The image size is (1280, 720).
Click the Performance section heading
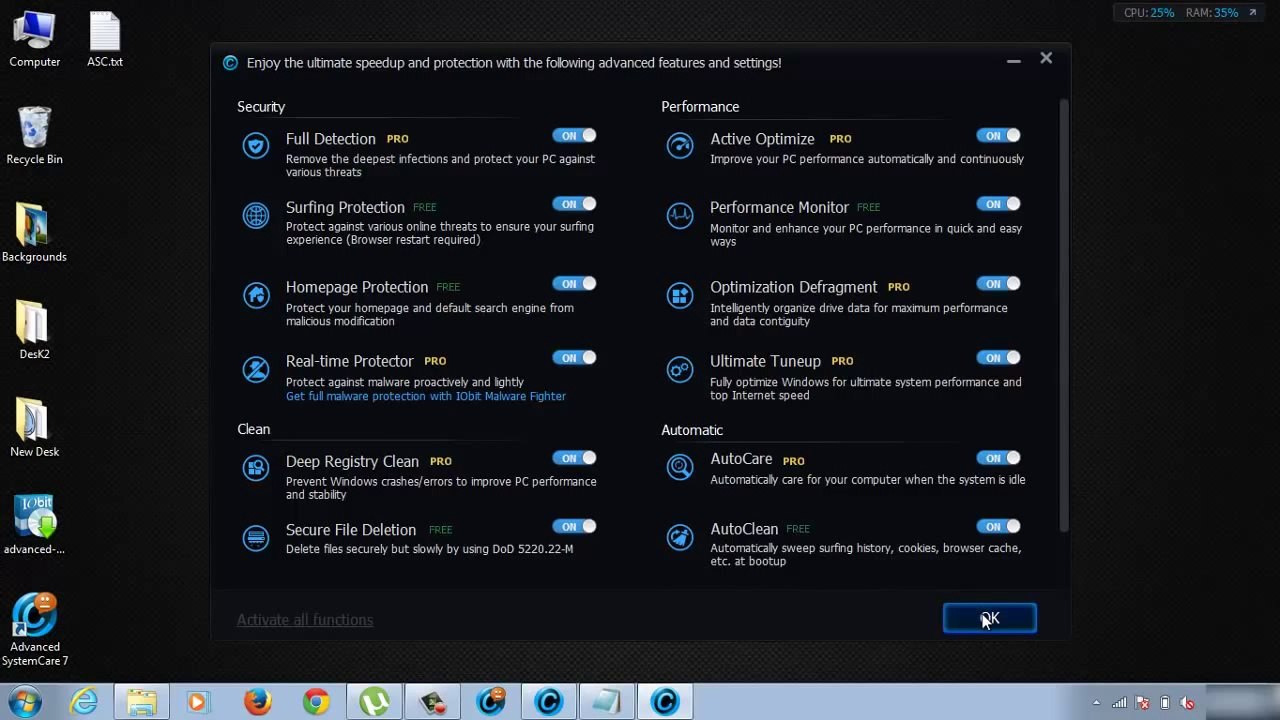pyautogui.click(x=700, y=107)
